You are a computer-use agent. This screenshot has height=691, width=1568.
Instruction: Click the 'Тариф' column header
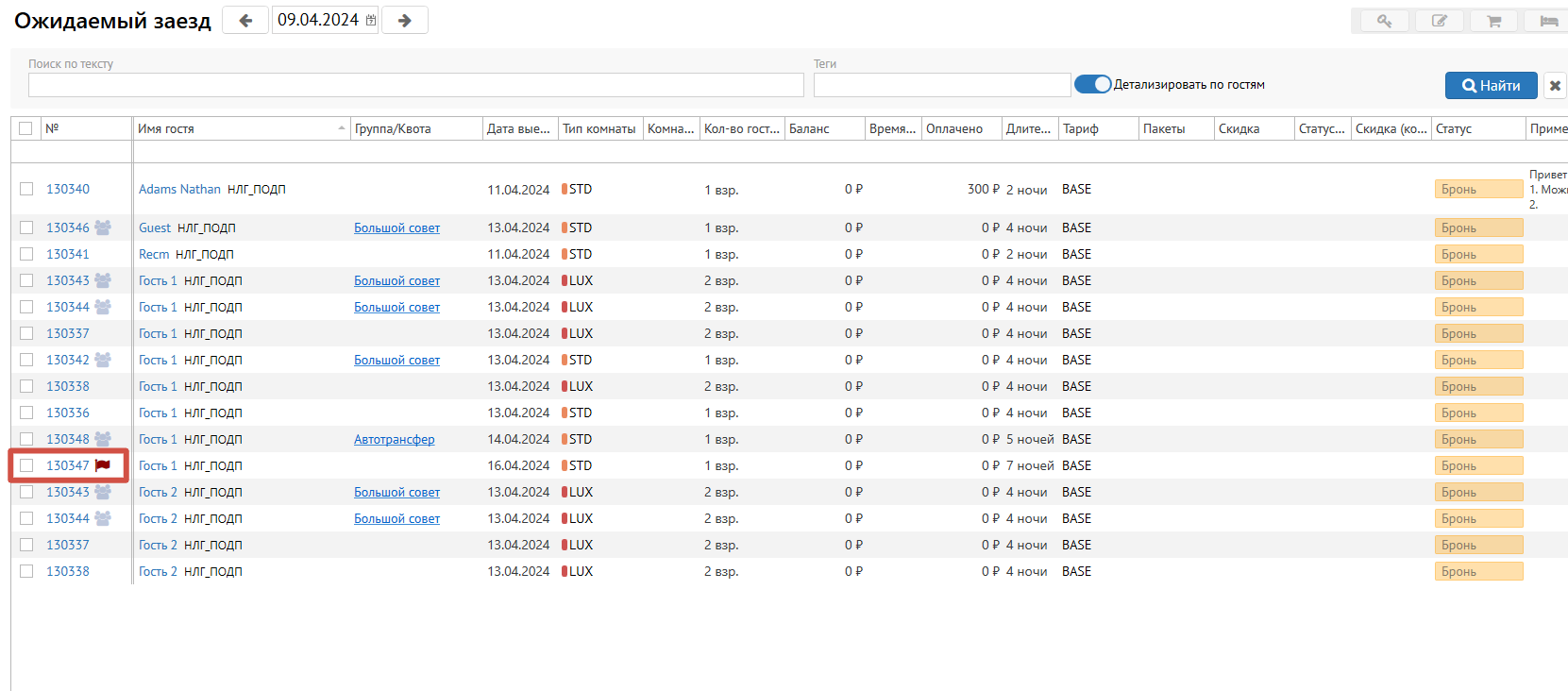(1080, 128)
